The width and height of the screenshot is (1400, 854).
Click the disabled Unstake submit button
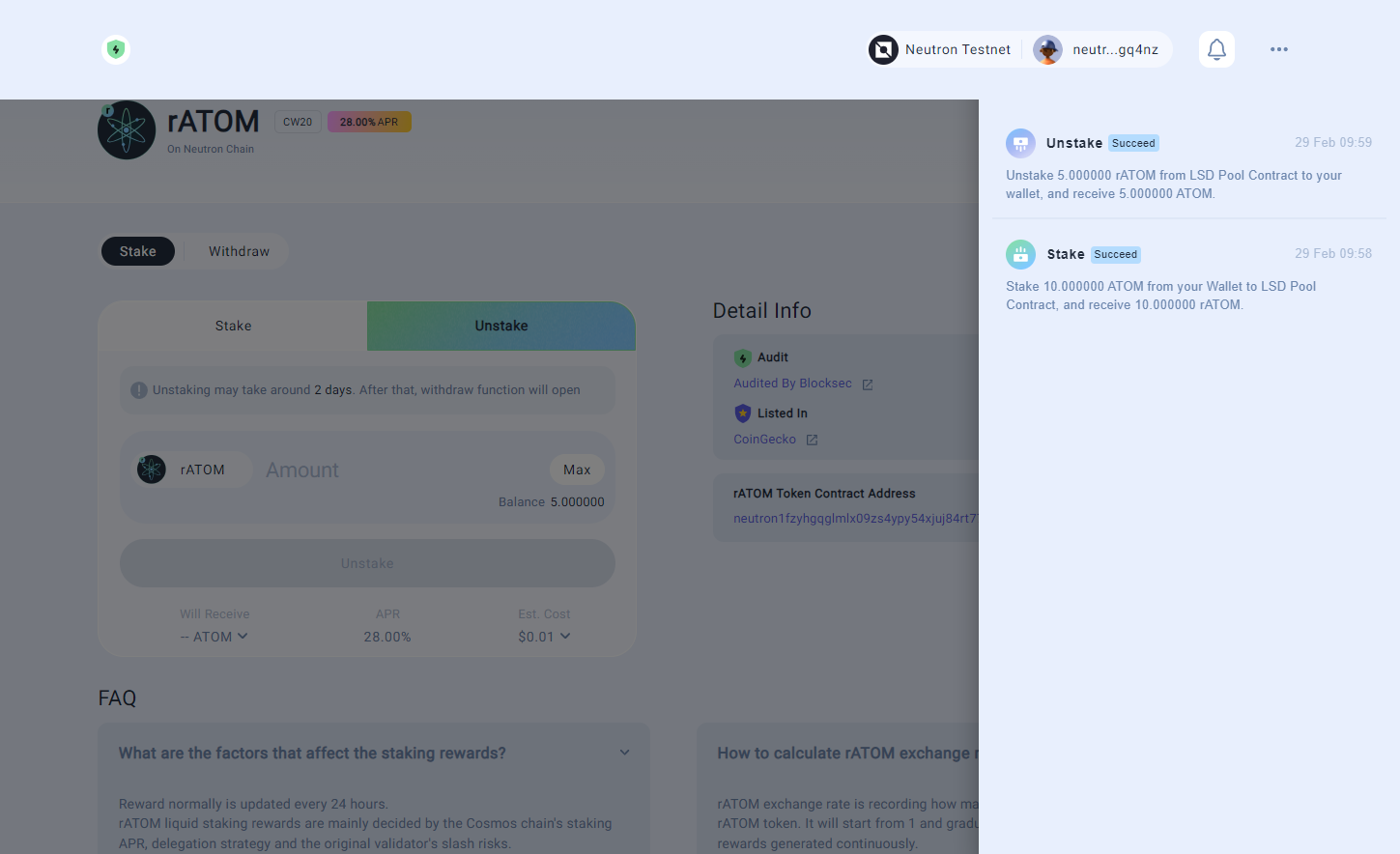[x=367, y=563]
